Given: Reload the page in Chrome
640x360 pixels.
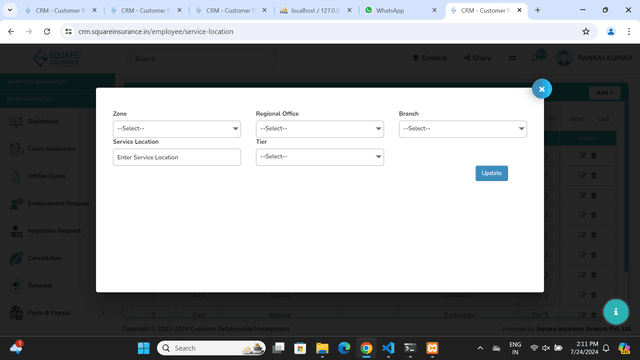Looking at the screenshot, I should point(47,31).
